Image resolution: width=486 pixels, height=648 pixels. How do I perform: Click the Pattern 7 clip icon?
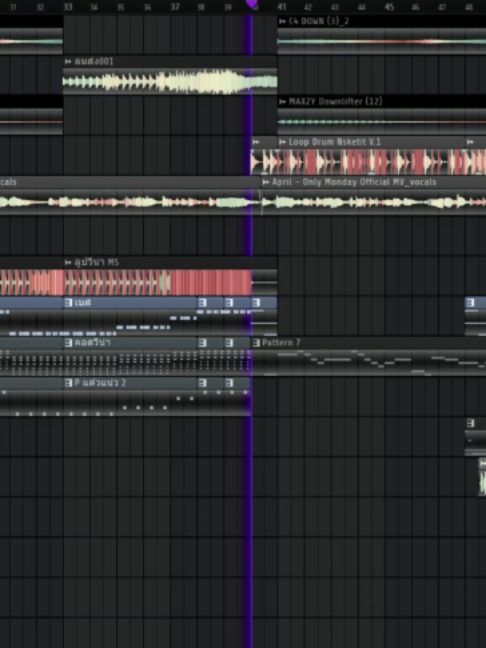pyautogui.click(x=256, y=343)
